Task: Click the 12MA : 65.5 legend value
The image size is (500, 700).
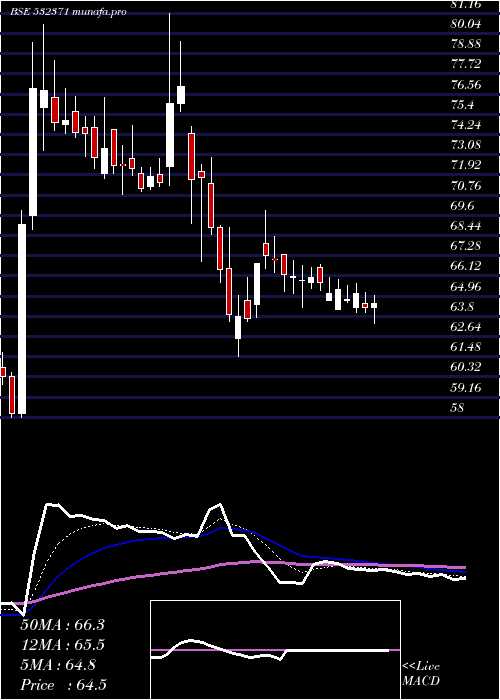Action: 63,645
